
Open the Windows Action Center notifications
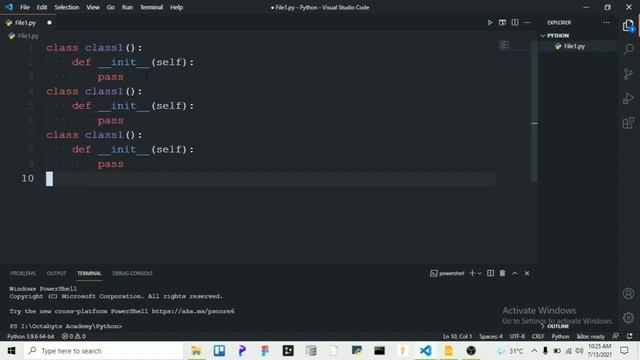(x=624, y=351)
